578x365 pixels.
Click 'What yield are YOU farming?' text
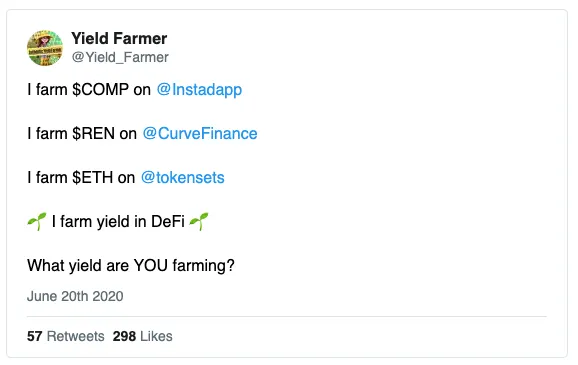click(x=131, y=265)
